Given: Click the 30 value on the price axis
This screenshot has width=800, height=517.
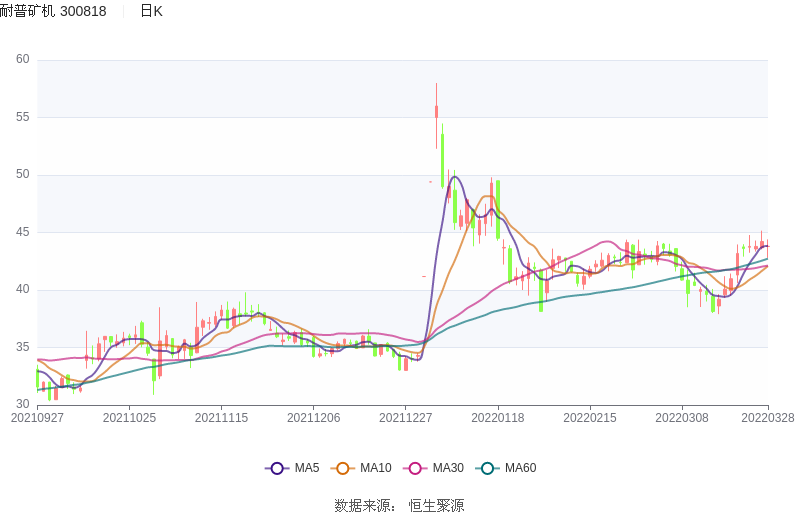Looking at the screenshot, I should 23,404.
